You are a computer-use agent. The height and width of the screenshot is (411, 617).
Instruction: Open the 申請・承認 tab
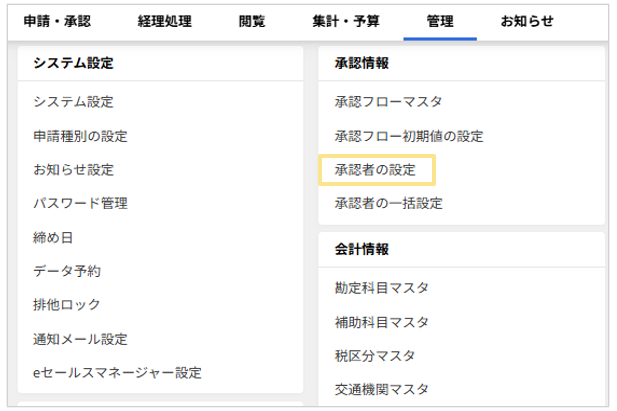tap(59, 21)
